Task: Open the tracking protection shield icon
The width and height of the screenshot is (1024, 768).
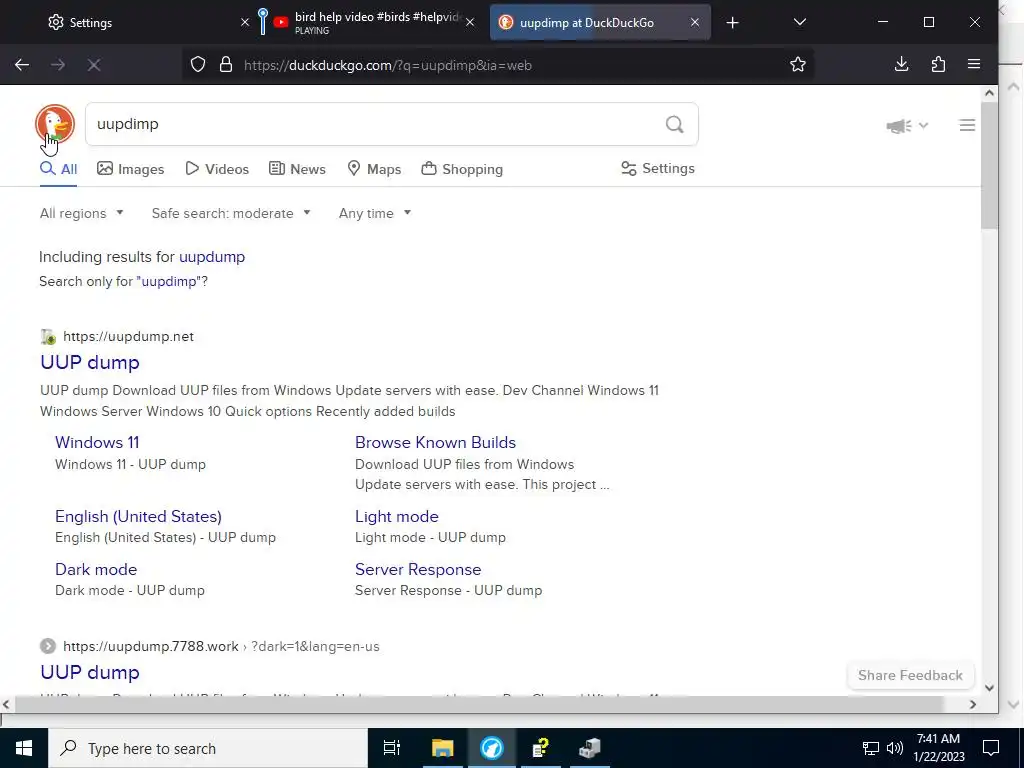Action: [197, 65]
